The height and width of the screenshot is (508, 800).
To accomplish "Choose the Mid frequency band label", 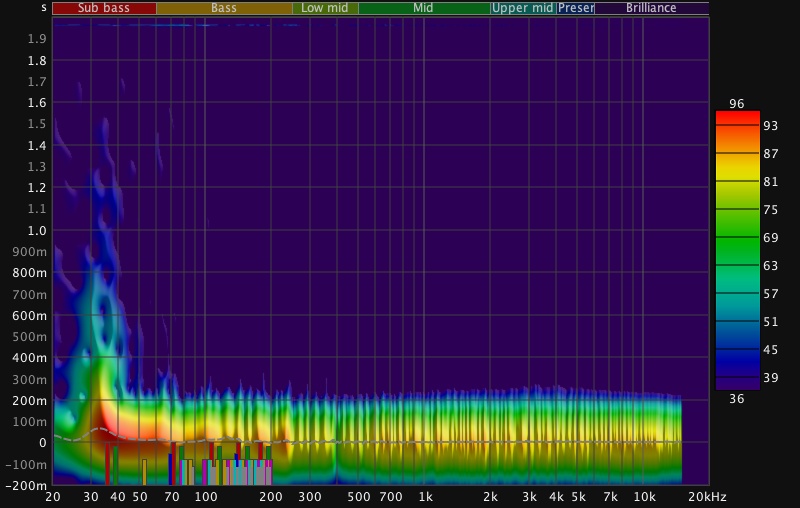I will [x=424, y=8].
